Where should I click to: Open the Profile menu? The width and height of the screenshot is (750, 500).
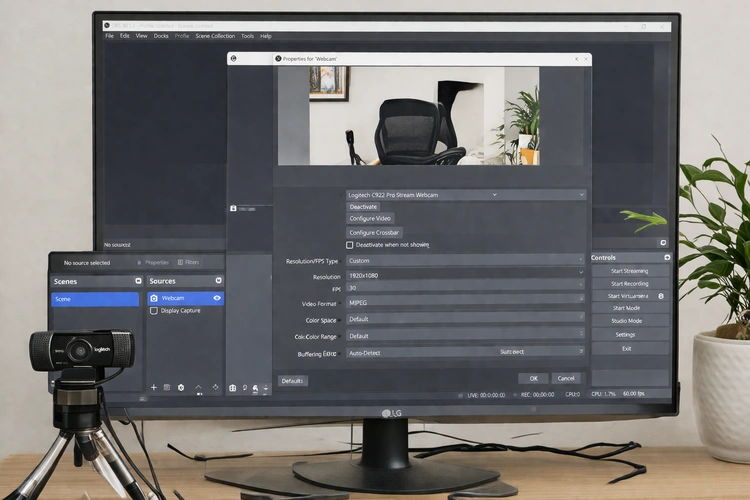182,36
